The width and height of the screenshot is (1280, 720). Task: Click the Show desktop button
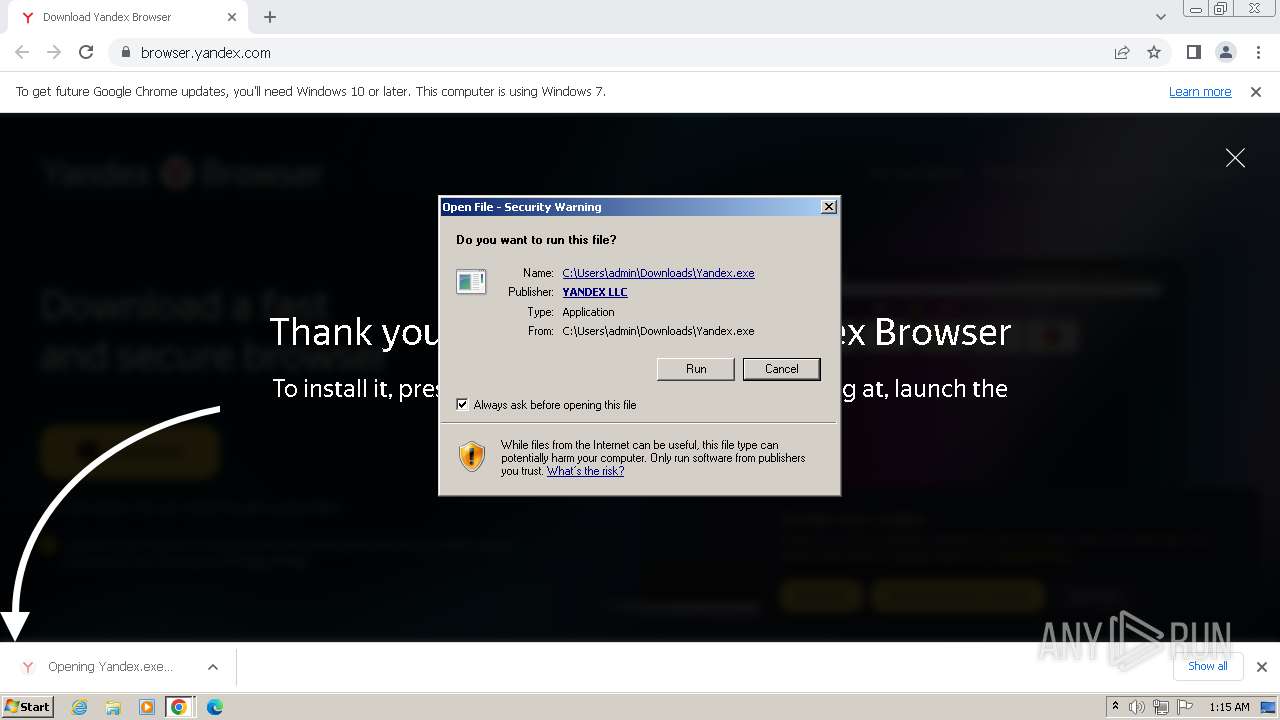coord(1269,707)
